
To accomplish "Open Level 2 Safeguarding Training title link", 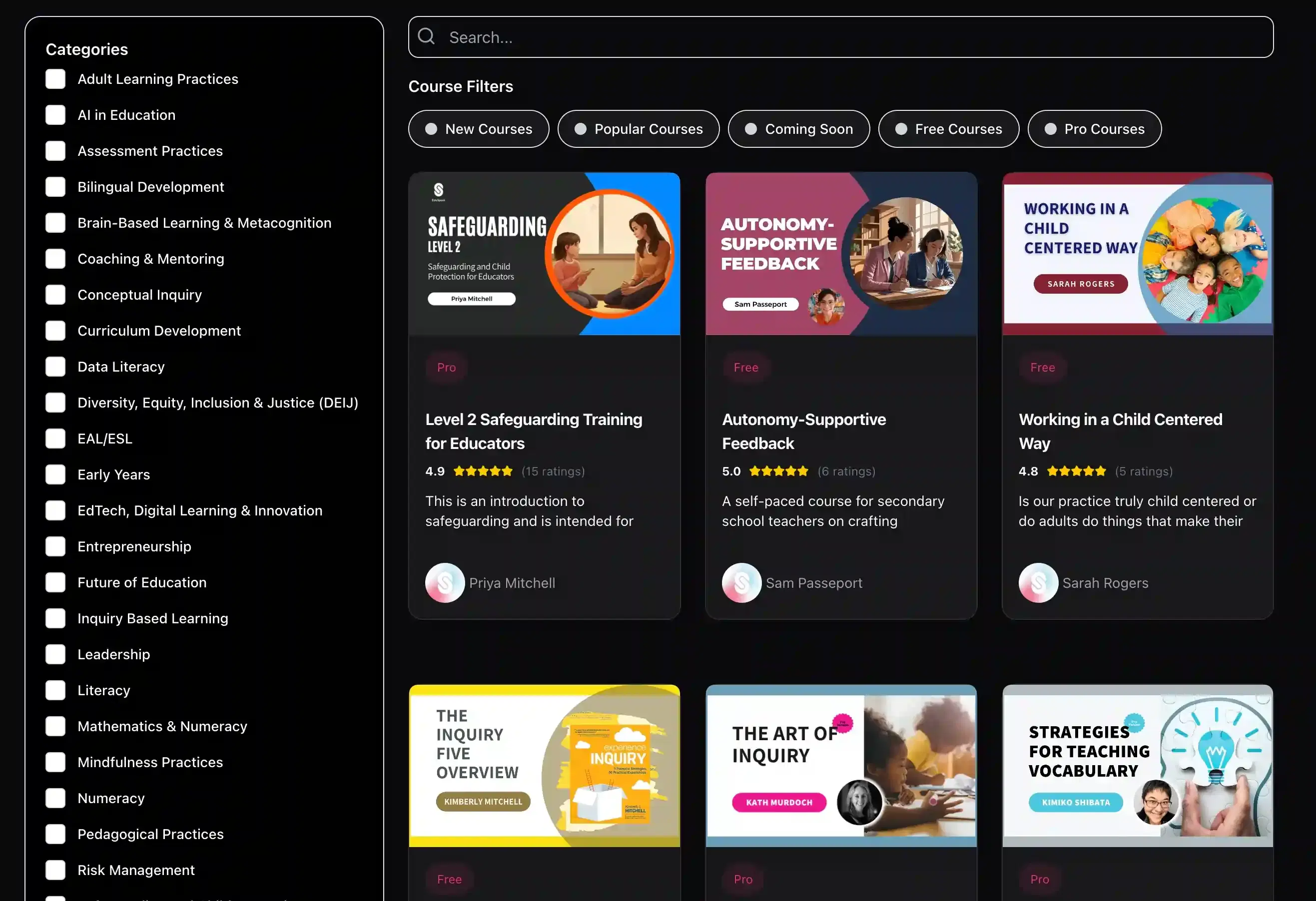I will [x=534, y=431].
